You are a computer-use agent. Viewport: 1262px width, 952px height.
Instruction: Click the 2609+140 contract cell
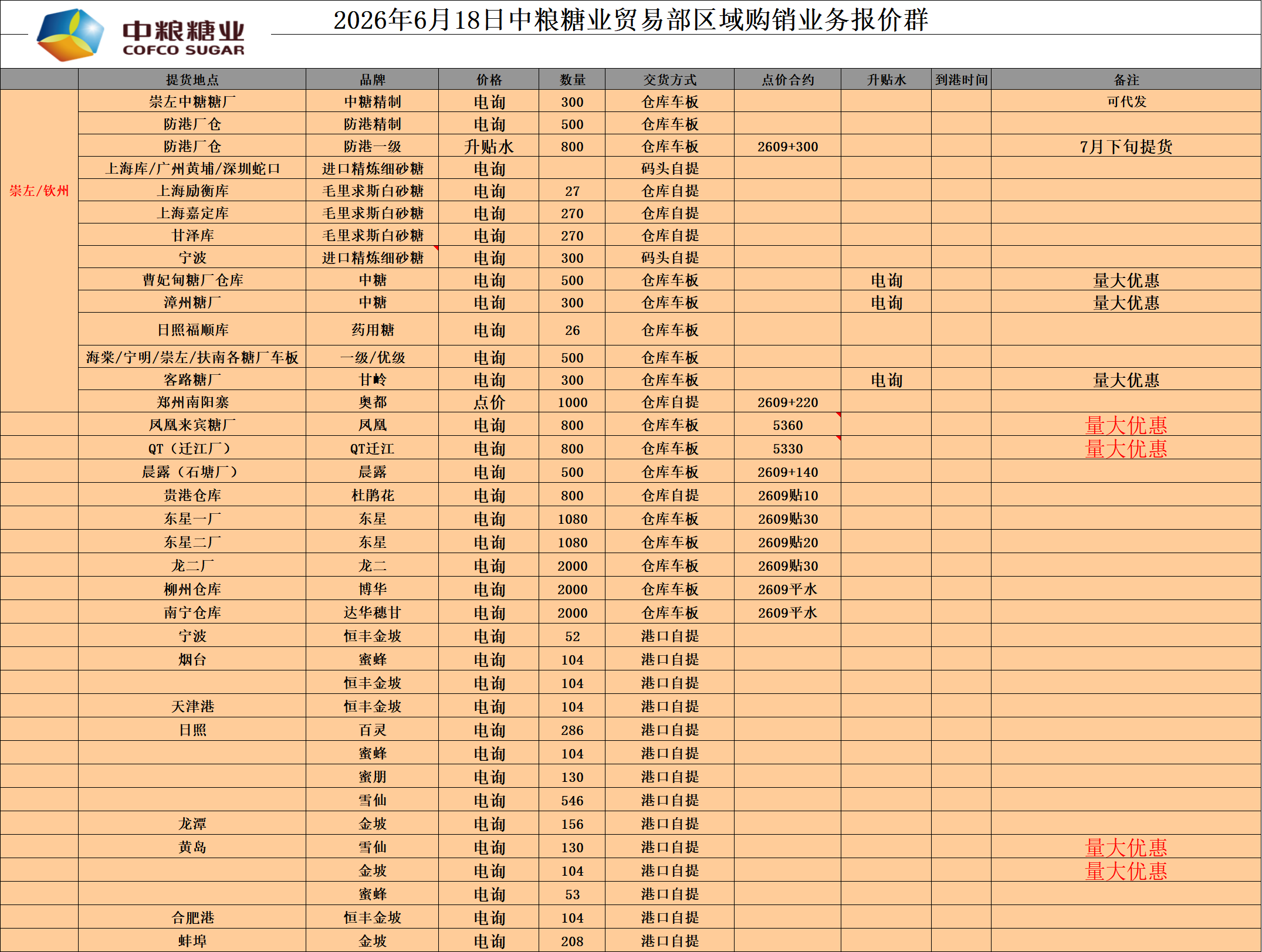click(x=788, y=472)
